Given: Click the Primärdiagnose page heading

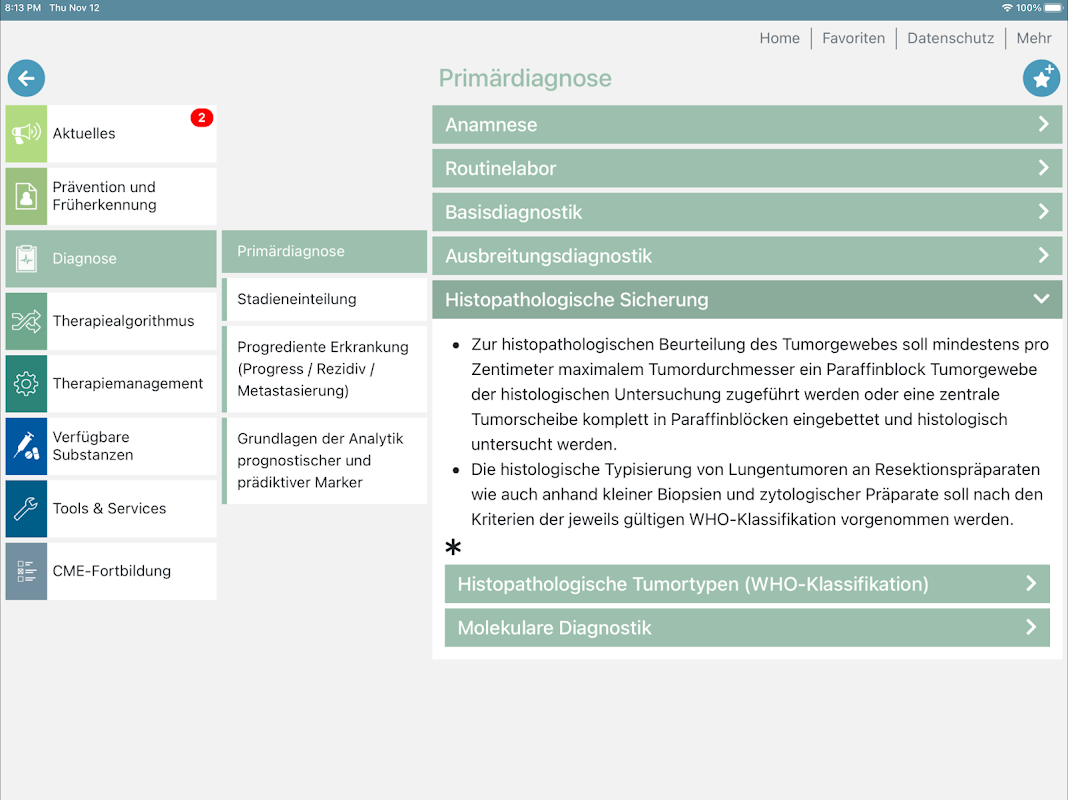Looking at the screenshot, I should tap(525, 78).
